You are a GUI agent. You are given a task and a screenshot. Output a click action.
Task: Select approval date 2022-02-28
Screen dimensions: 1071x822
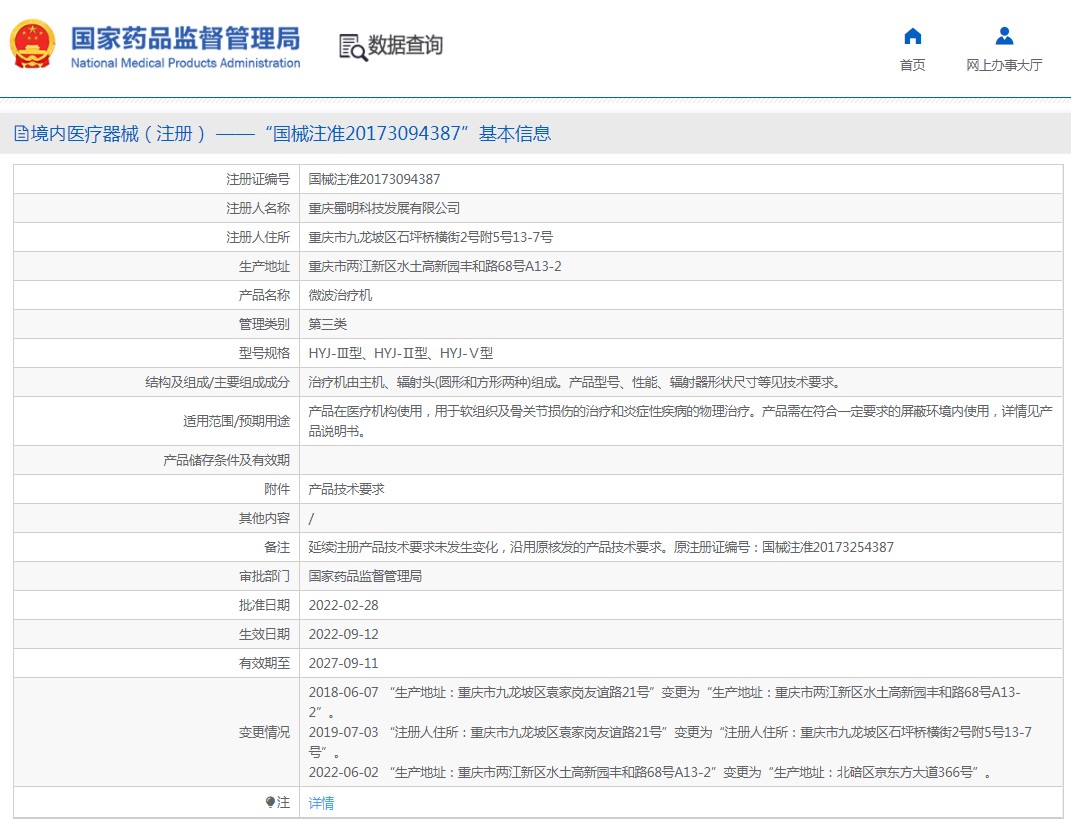(344, 605)
